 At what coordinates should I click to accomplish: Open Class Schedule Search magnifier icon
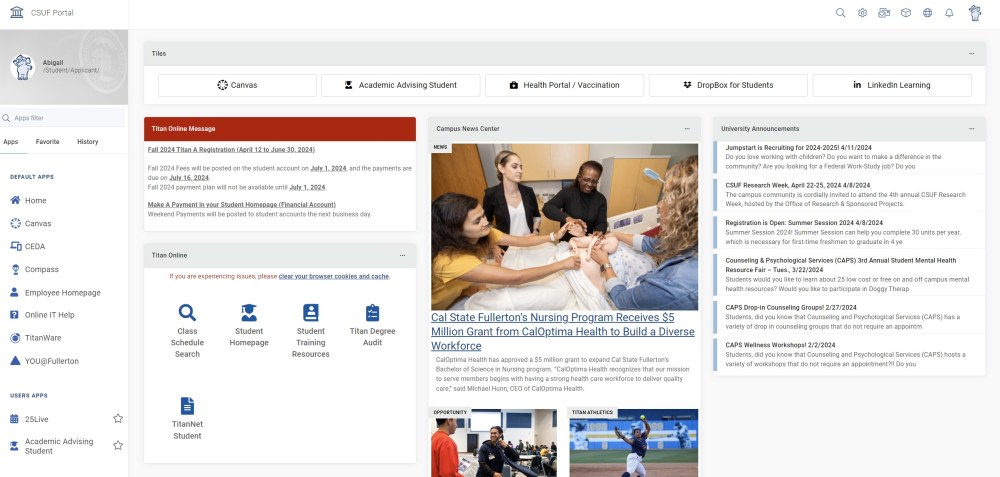tap(187, 312)
